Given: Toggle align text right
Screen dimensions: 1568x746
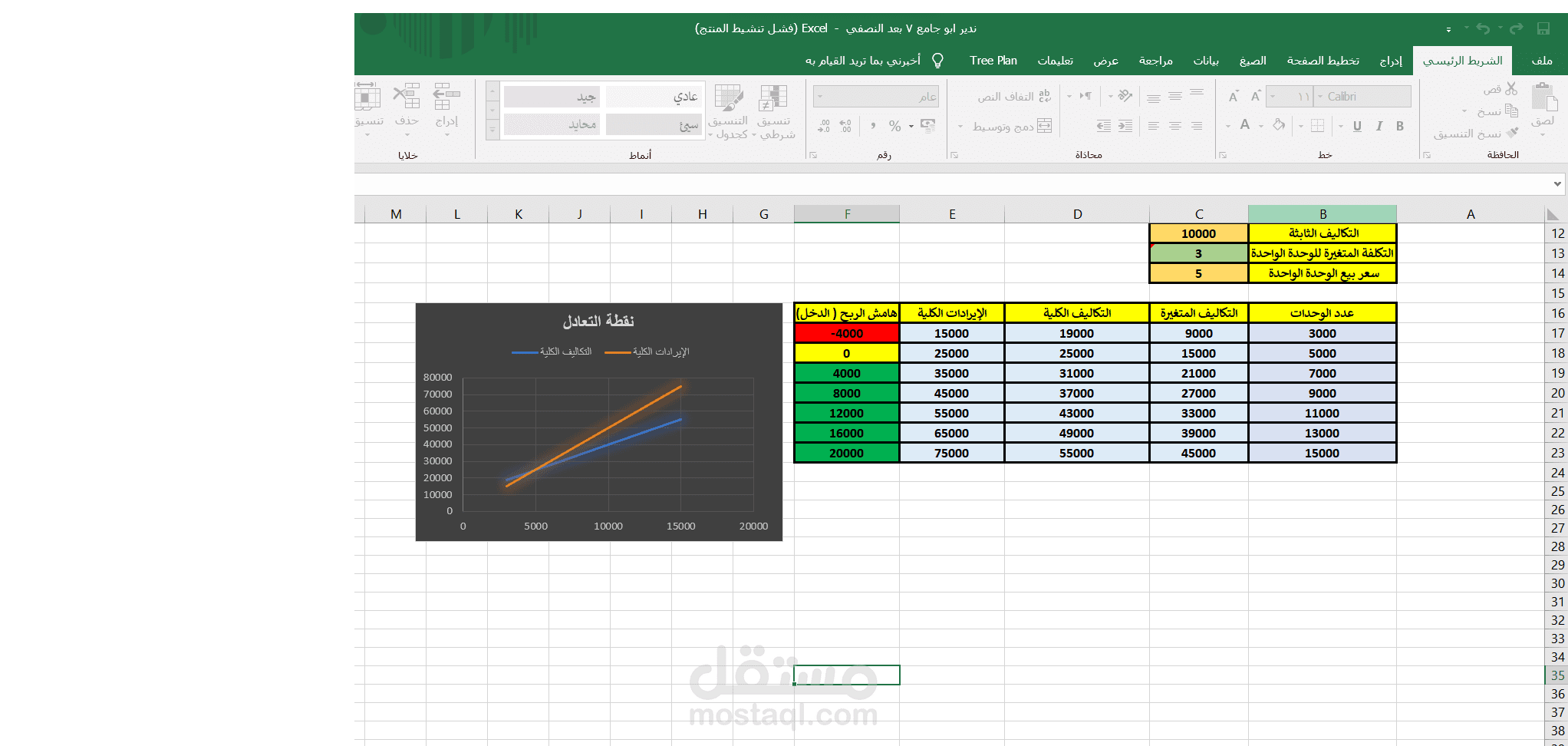Looking at the screenshot, I should coord(1197,126).
